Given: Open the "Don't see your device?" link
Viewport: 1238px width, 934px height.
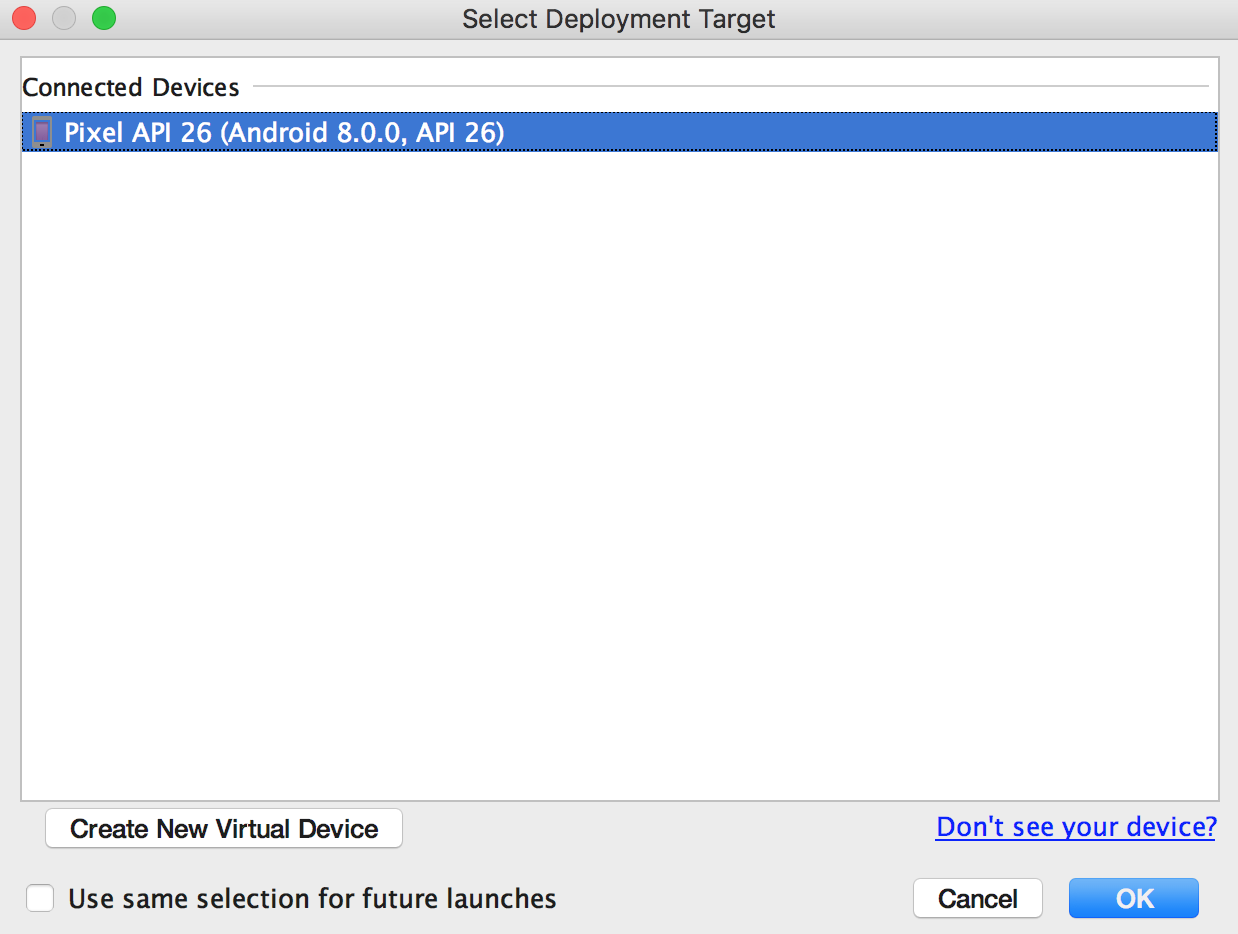Looking at the screenshot, I should pyautogui.click(x=1076, y=827).
